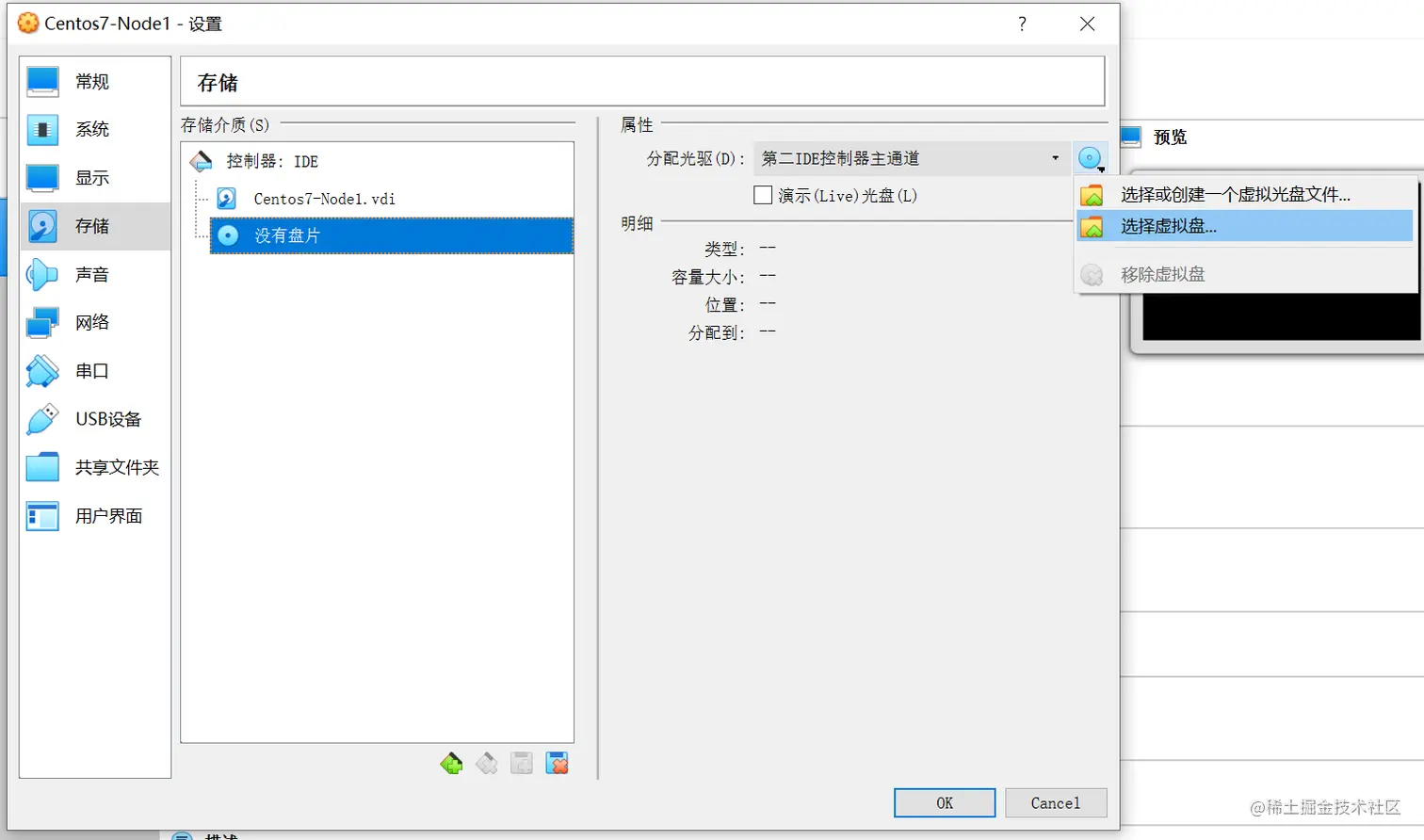1424x840 pixels.
Task: Click the optical disk chooser button
Action: point(1091,158)
